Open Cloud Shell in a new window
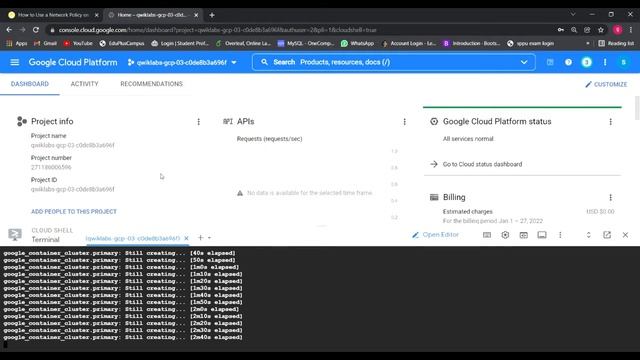Viewport: 640px width, 360px height. click(x=607, y=235)
